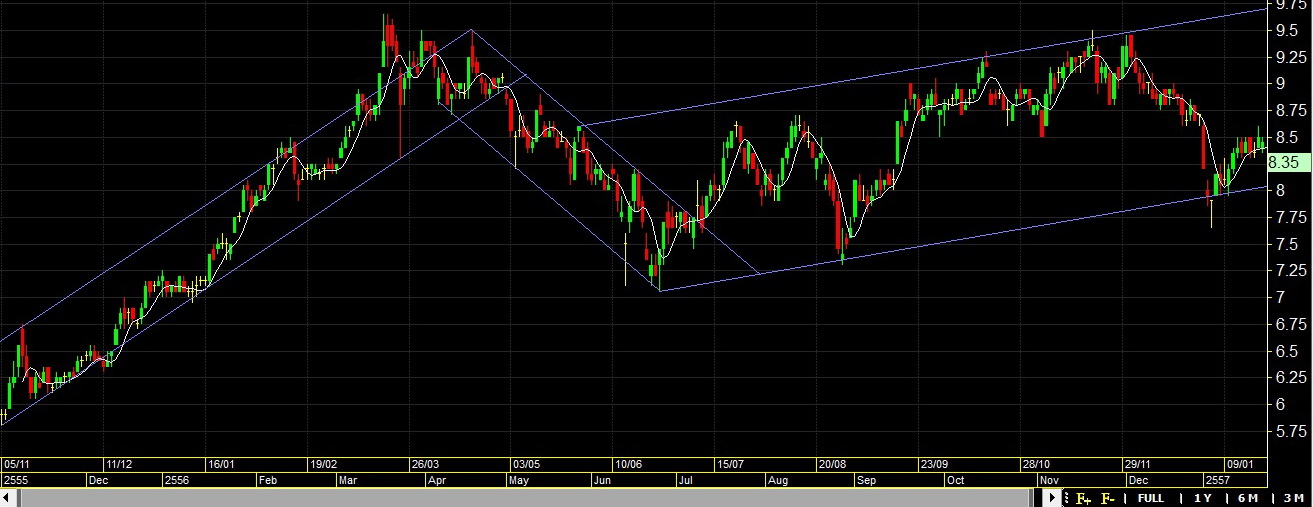Viewport: 1313px width, 507px height.
Task: Click the 23/09 date label
Action: click(934, 465)
